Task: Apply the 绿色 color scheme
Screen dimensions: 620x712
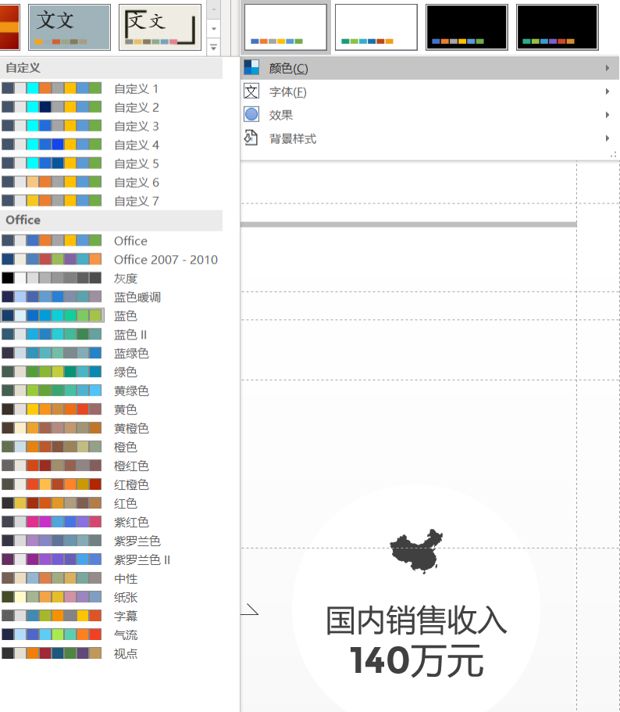Action: click(x=111, y=372)
